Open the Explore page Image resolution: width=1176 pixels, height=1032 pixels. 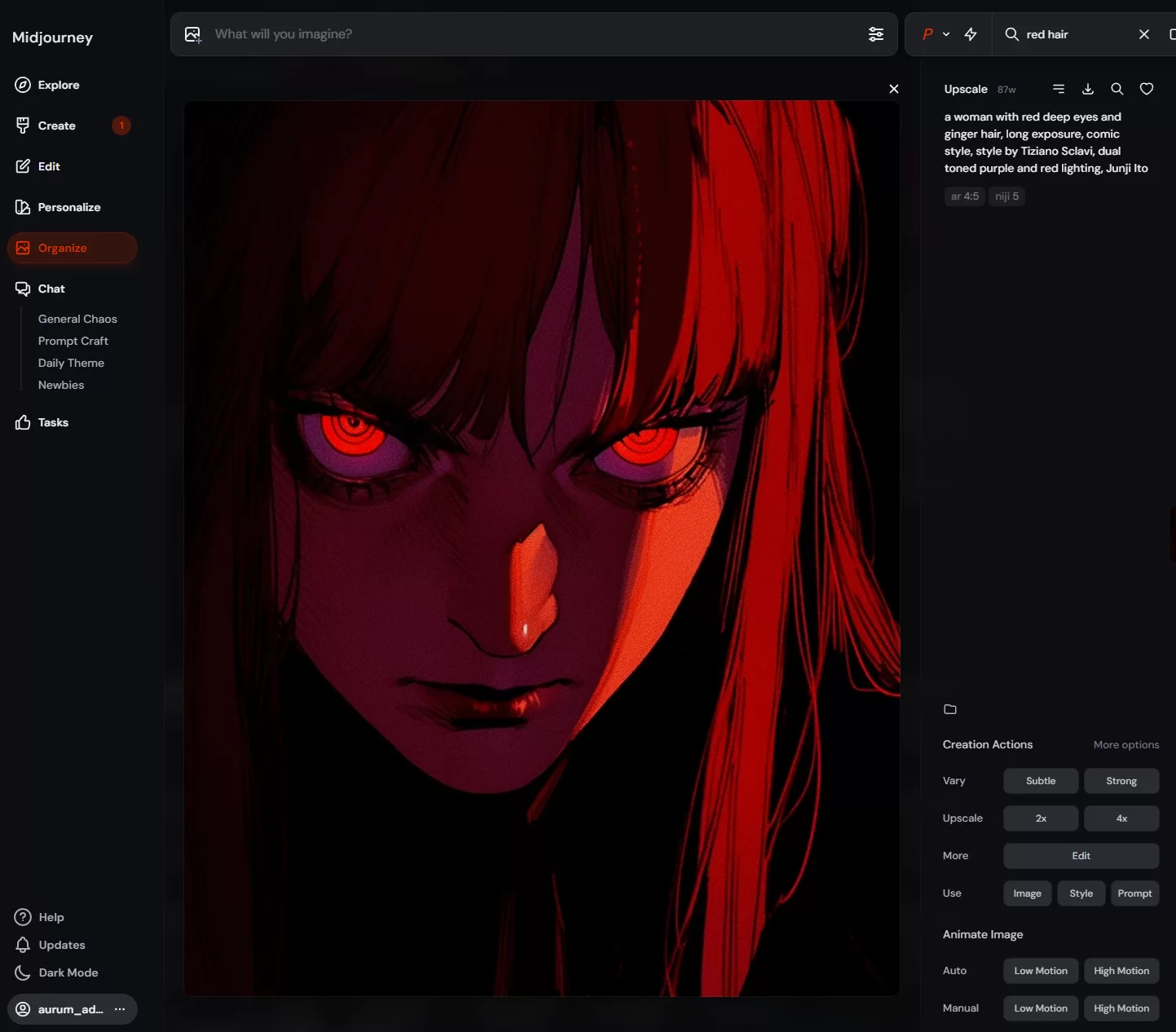[59, 85]
